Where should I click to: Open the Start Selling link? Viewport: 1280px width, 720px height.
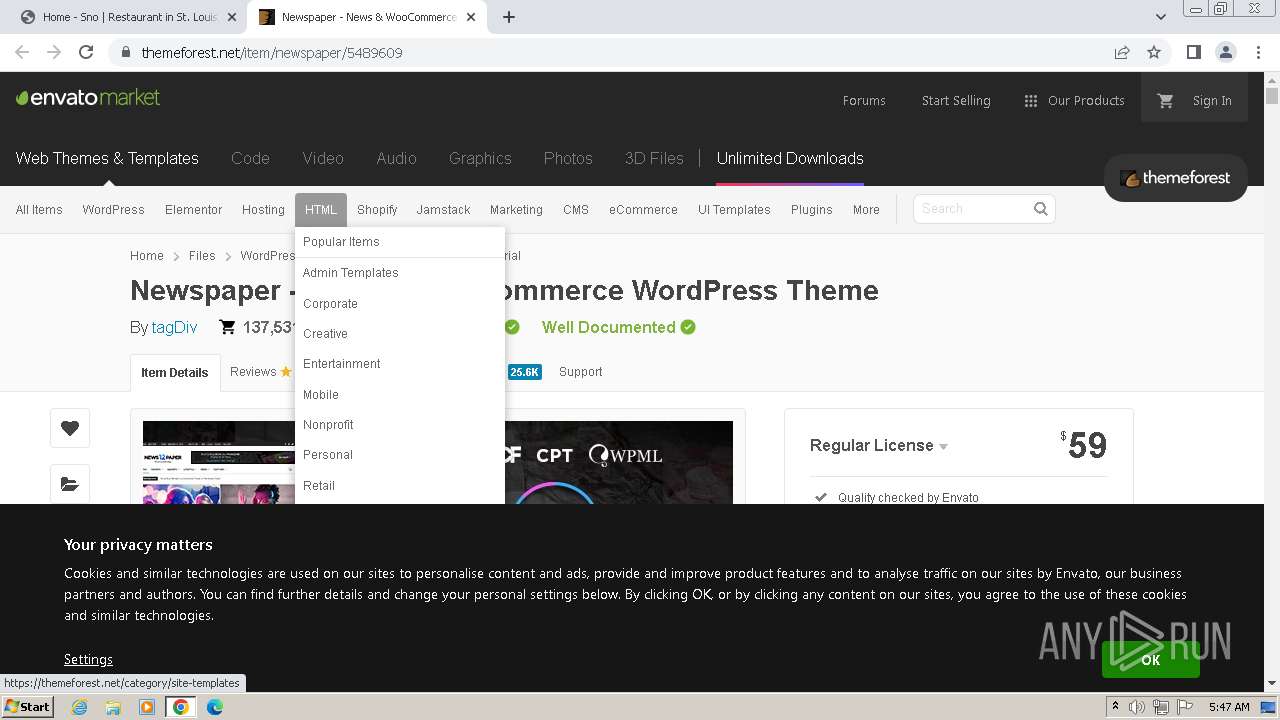point(956,100)
